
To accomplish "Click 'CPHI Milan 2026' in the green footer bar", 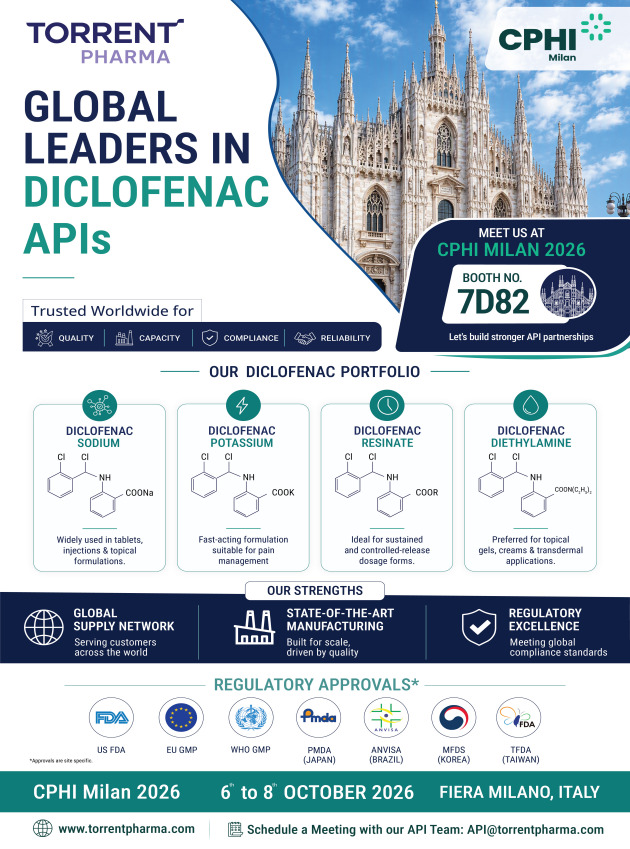I will pyautogui.click(x=107, y=792).
